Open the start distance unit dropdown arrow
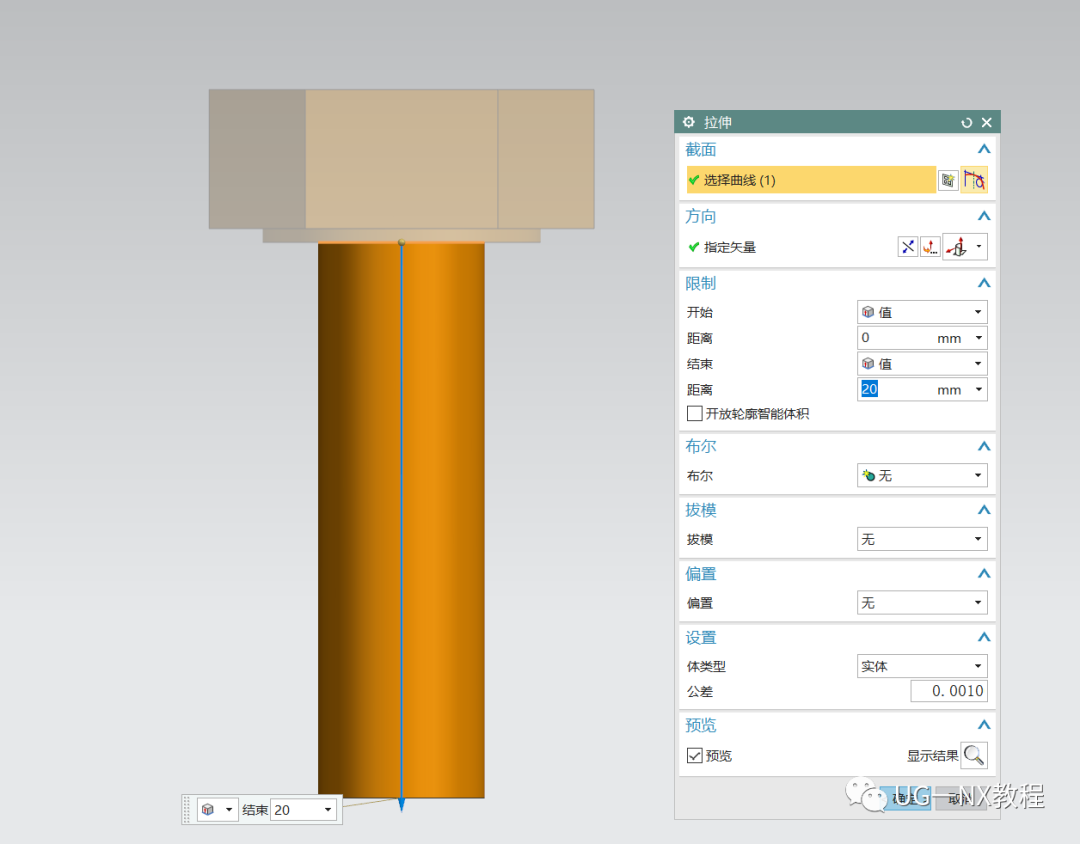 tap(979, 338)
